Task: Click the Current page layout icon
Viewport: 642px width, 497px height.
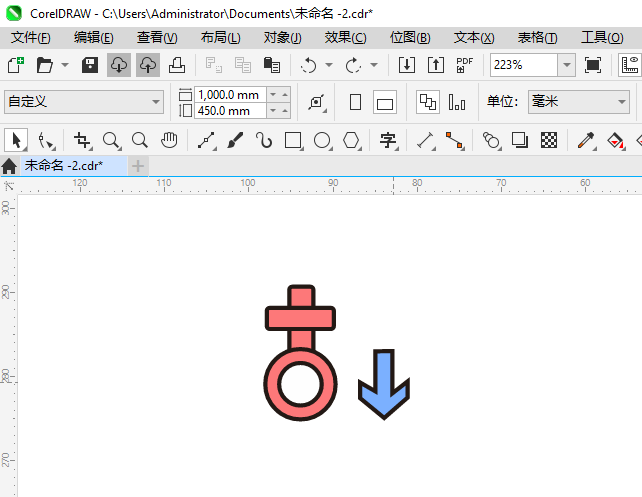Action: point(457,102)
